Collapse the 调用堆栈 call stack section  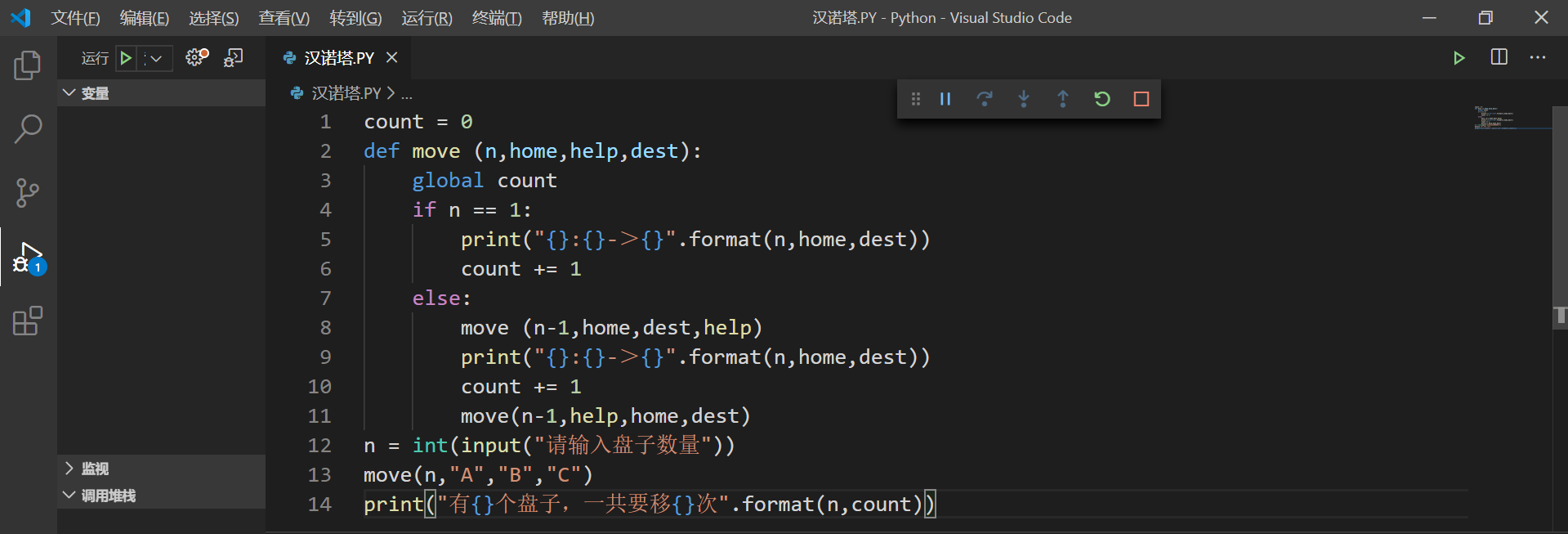tap(69, 496)
